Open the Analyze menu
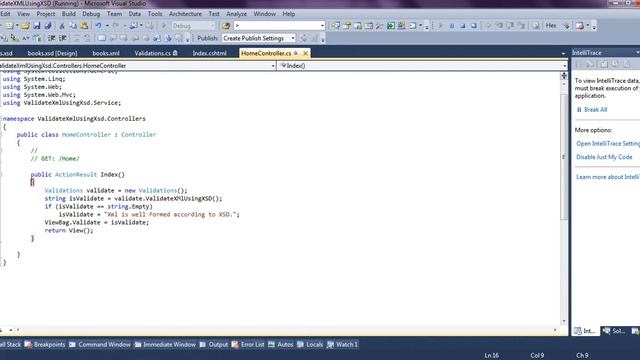640x360 pixels. coord(237,14)
